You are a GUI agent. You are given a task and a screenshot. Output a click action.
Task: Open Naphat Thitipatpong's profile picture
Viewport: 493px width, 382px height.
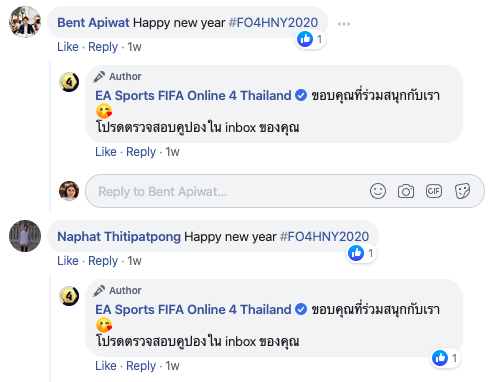(x=25, y=236)
